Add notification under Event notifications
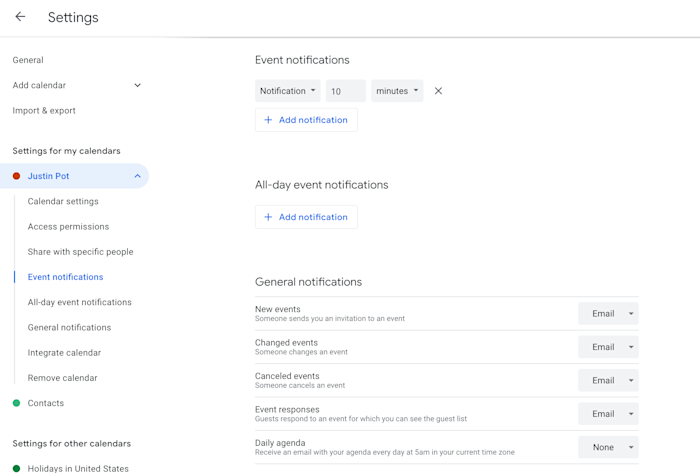The width and height of the screenshot is (700, 473). click(306, 120)
